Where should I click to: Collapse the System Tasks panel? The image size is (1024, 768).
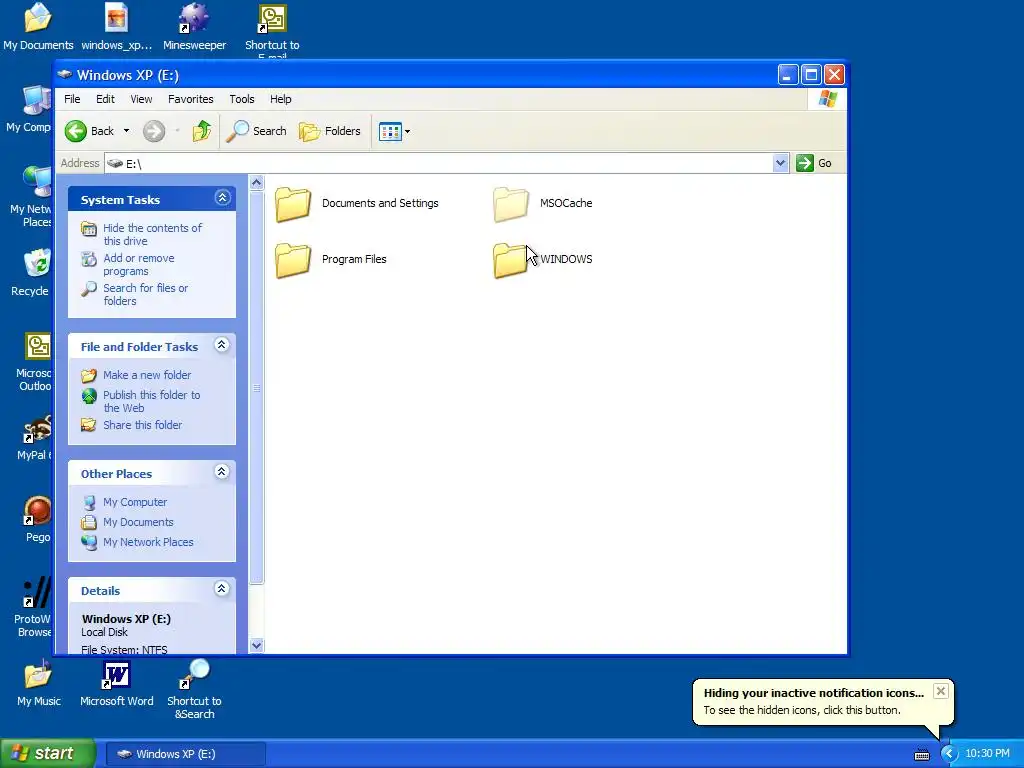[x=222, y=198]
